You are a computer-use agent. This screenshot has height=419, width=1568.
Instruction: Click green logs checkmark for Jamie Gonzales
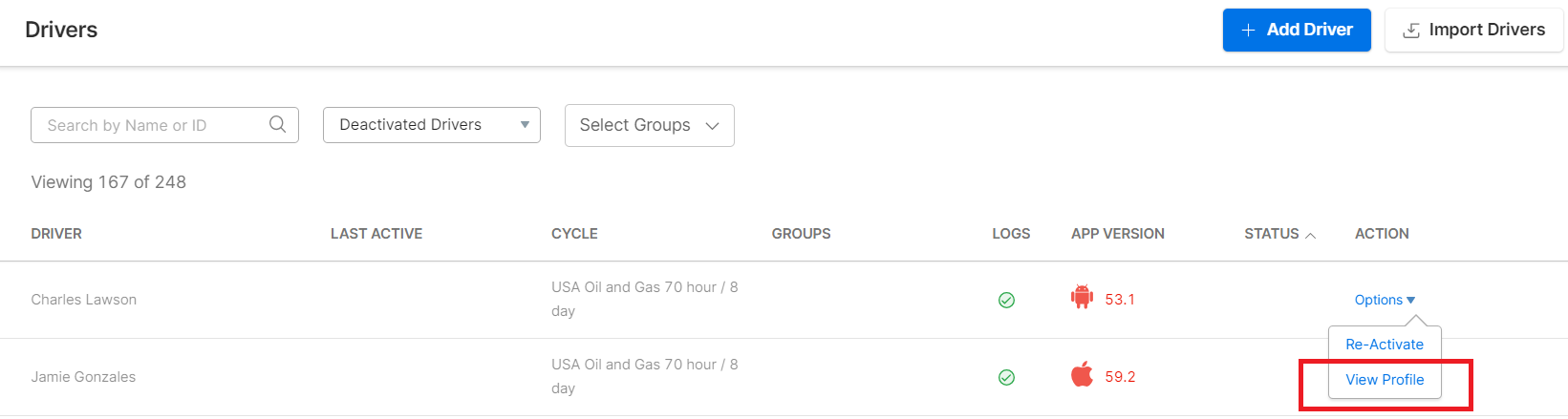(x=1006, y=377)
